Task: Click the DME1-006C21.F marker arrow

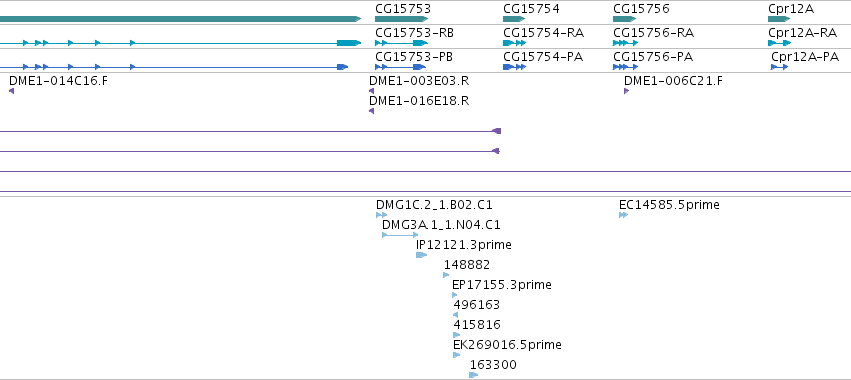Action: pos(626,91)
